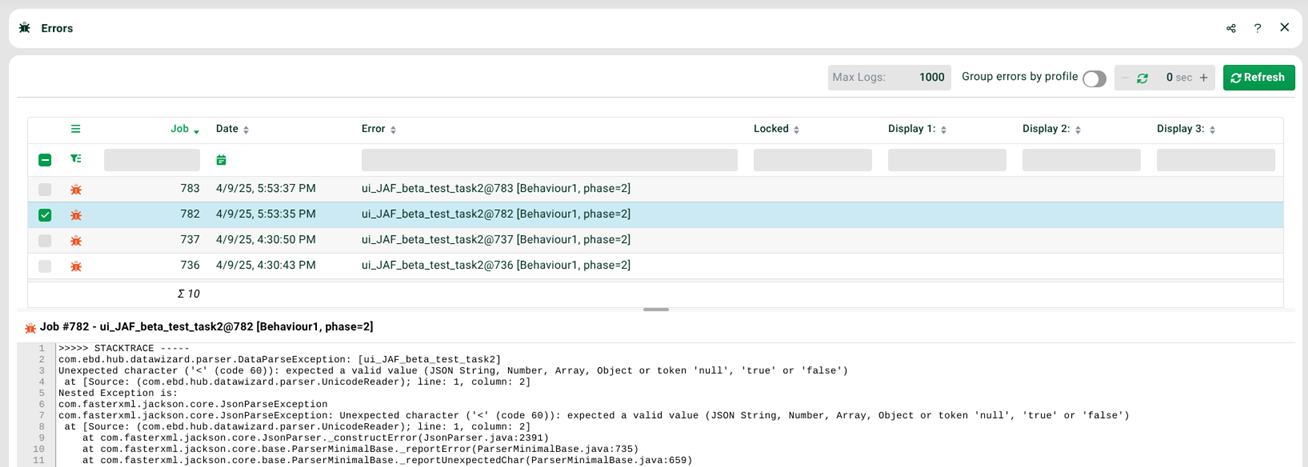
Task: Click the green Refresh button
Action: point(1258,78)
